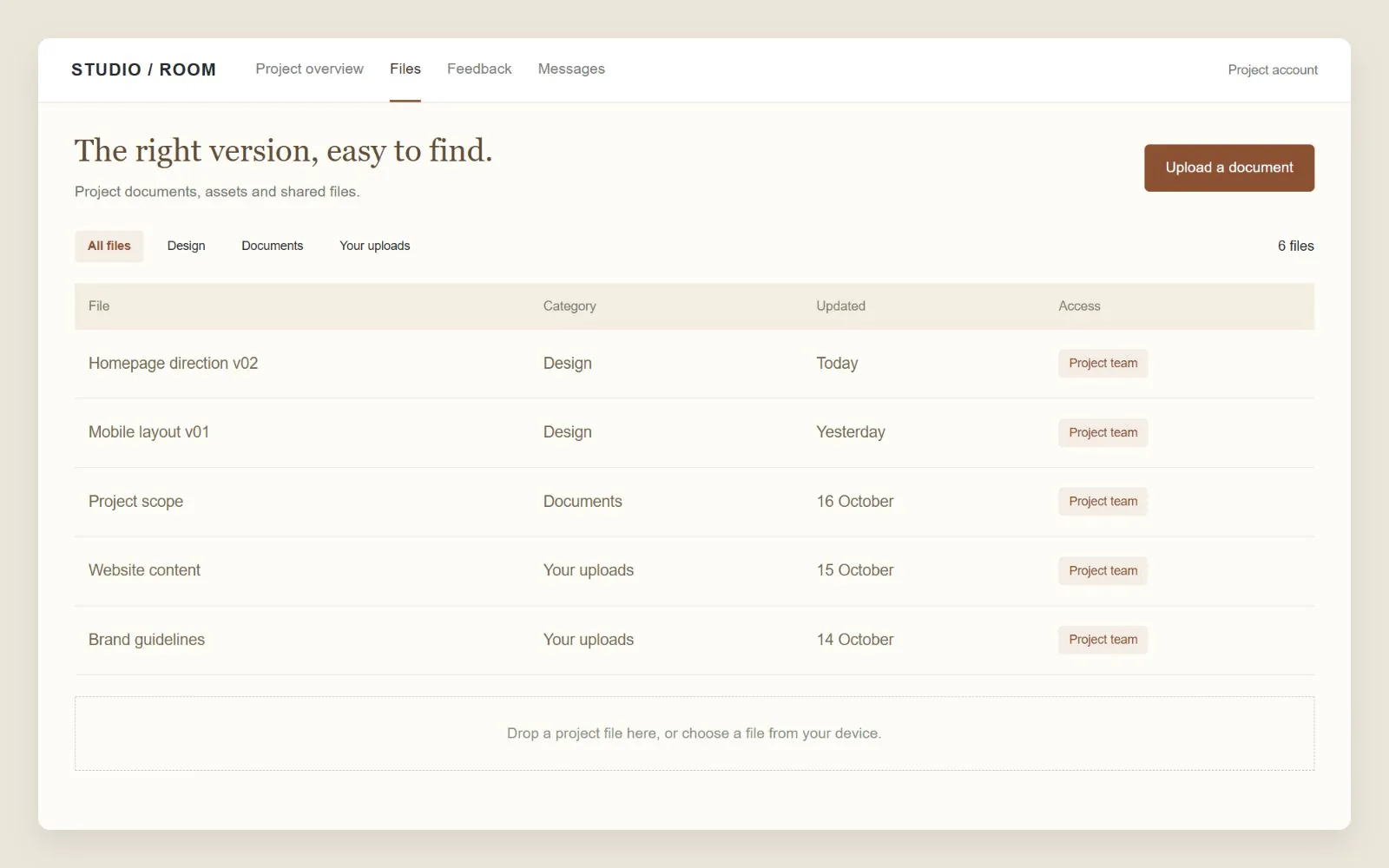Click the Documents category of Project scope
This screenshot has width=1389, height=868.
(583, 502)
